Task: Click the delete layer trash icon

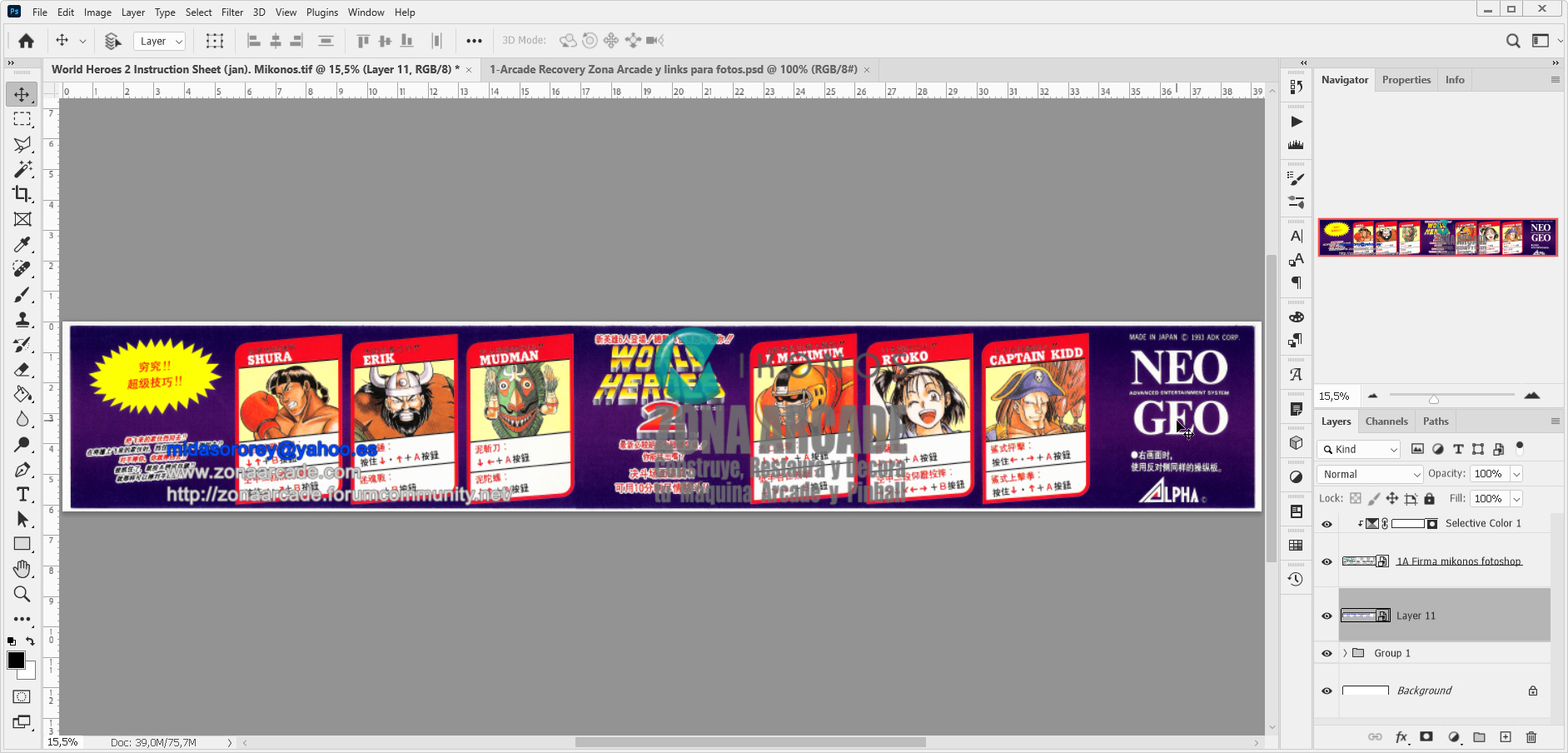Action: tap(1531, 737)
